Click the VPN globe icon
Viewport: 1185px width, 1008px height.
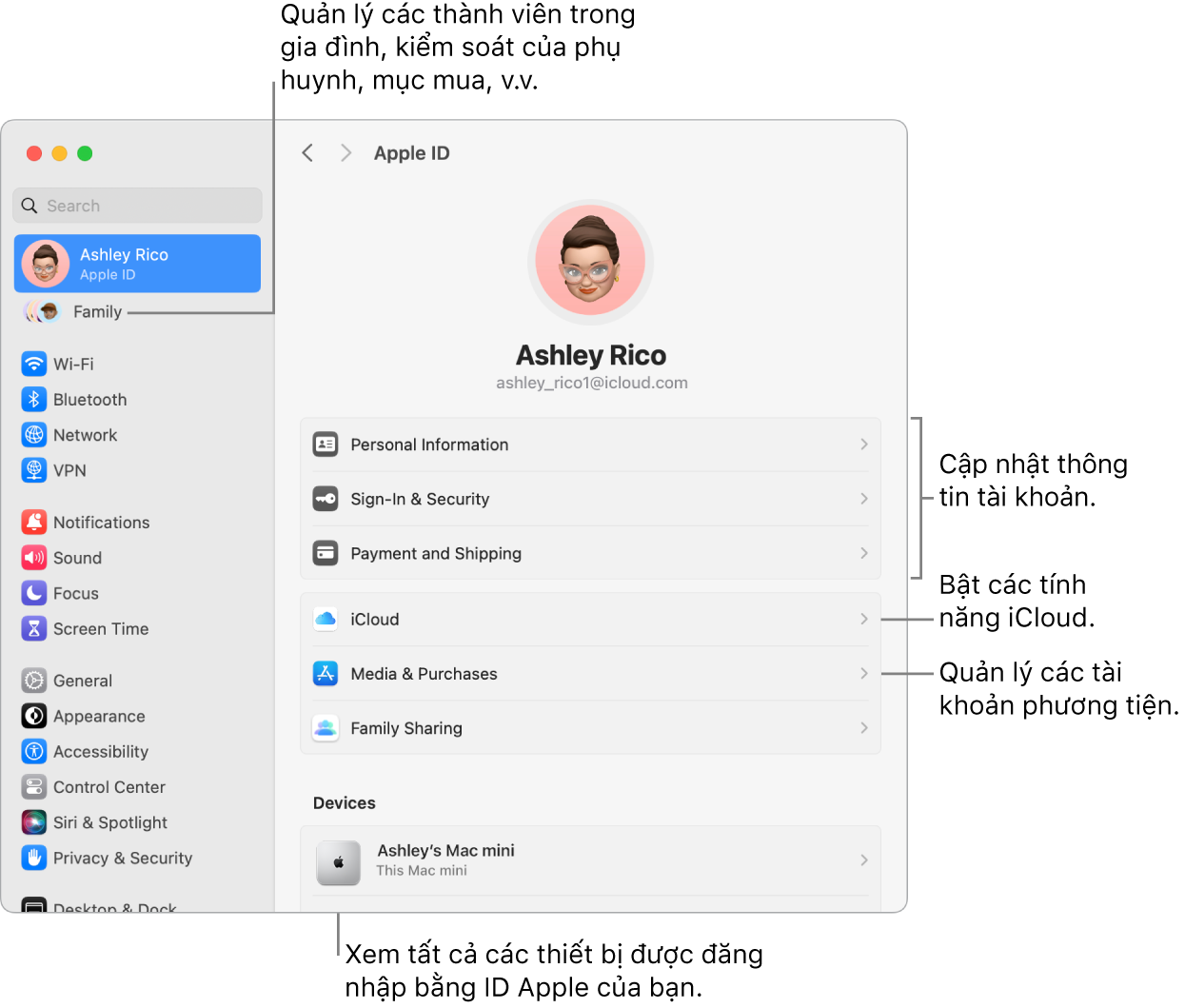33,470
